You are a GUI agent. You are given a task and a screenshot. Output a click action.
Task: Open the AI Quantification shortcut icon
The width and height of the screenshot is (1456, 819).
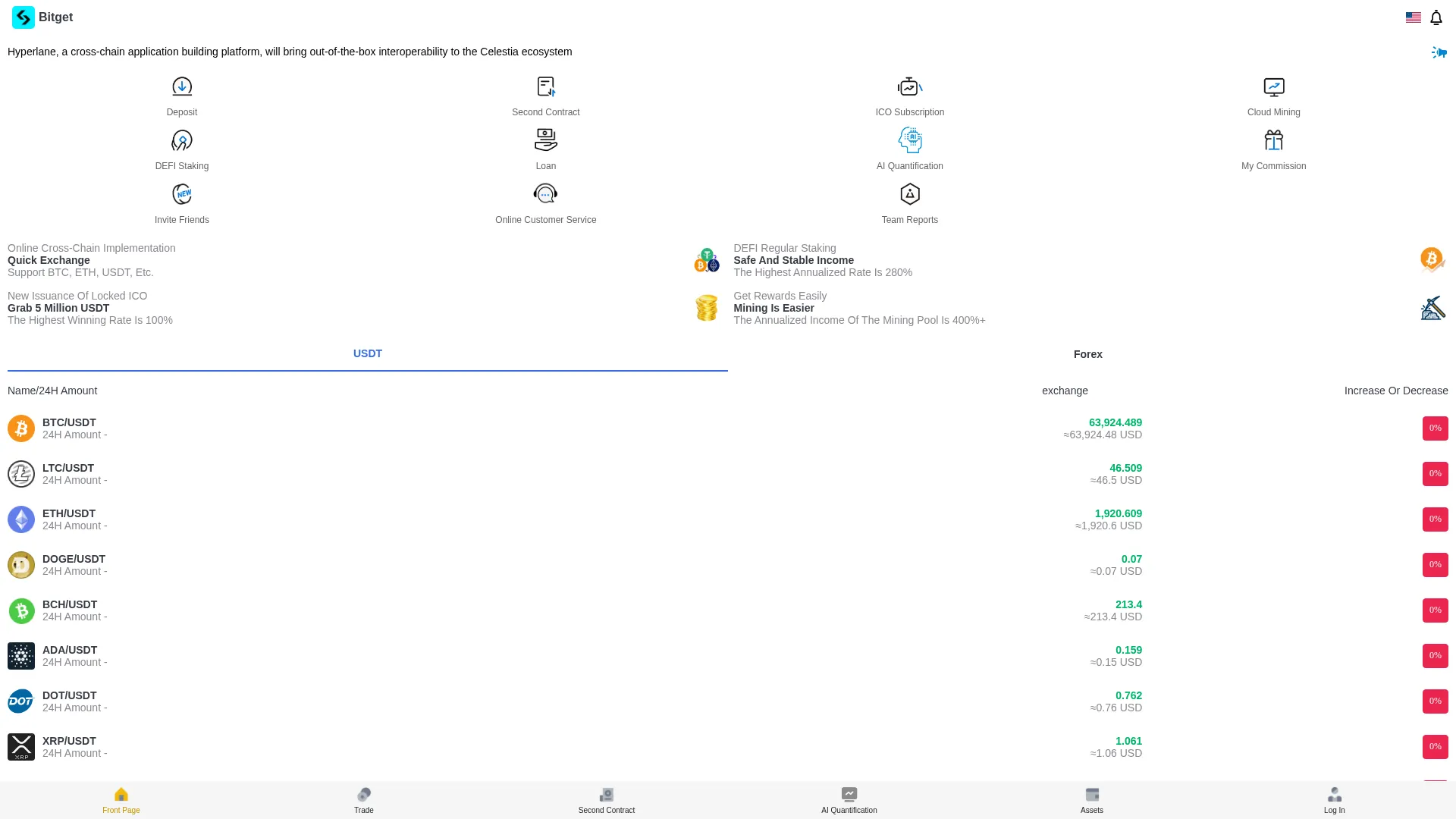[x=910, y=140]
